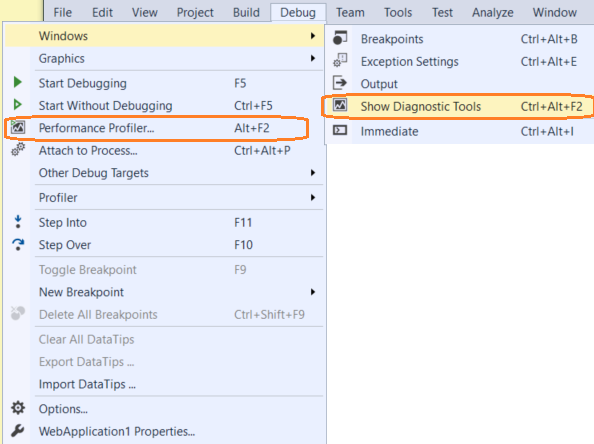Open the Build menu
This screenshot has height=444, width=594.
pos(246,13)
